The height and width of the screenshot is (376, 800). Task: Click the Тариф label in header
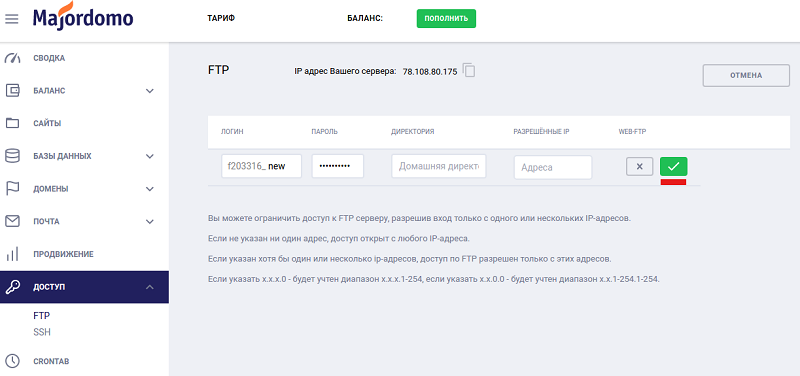221,18
